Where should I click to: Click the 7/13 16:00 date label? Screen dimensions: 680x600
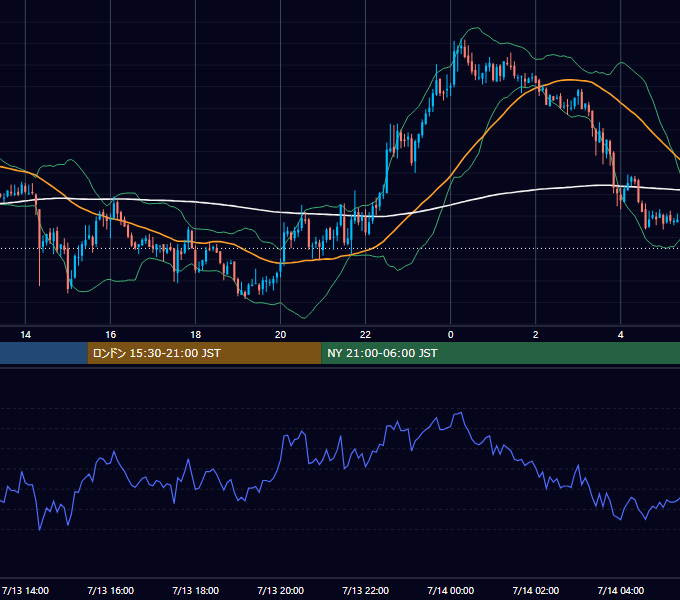[111, 590]
